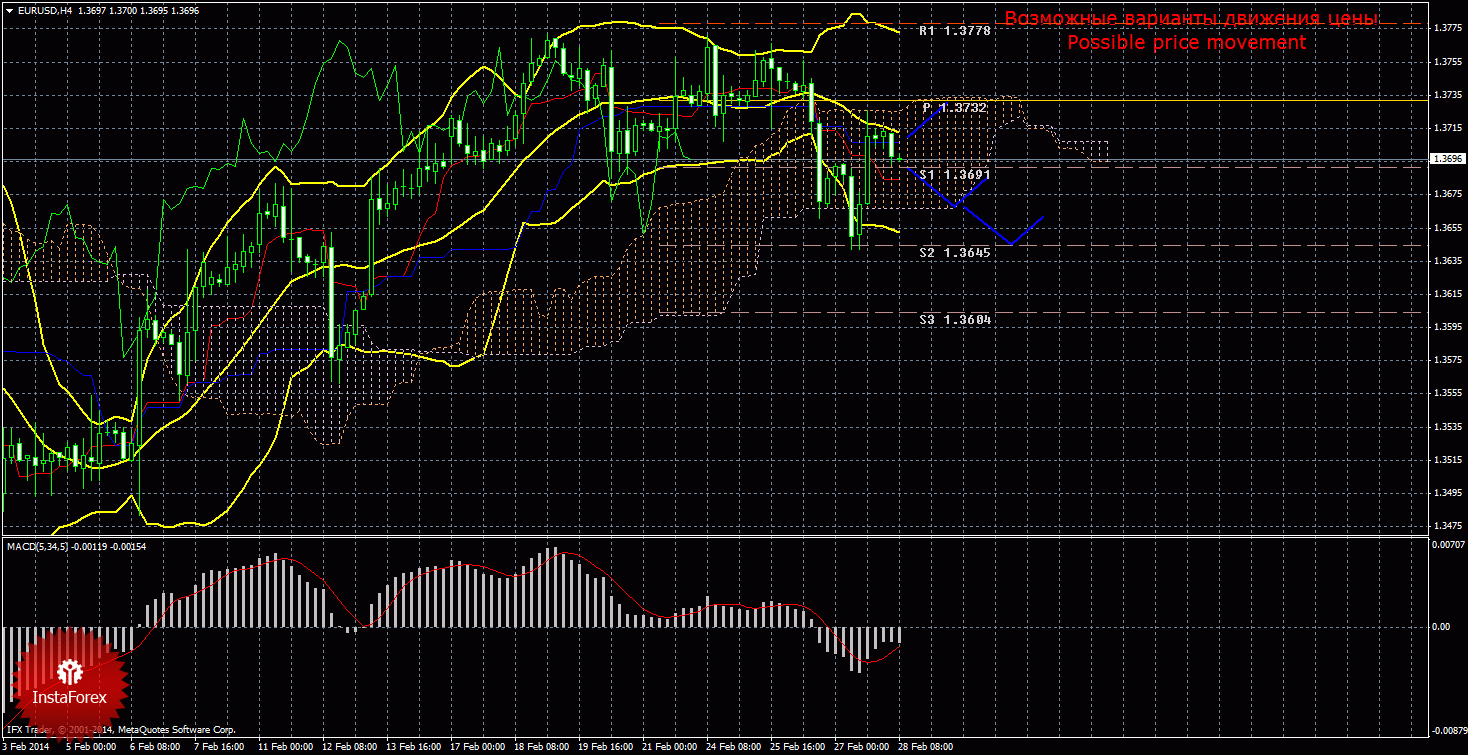Click 1.3715 on the price axis
The image size is (1468, 755).
1448,127
